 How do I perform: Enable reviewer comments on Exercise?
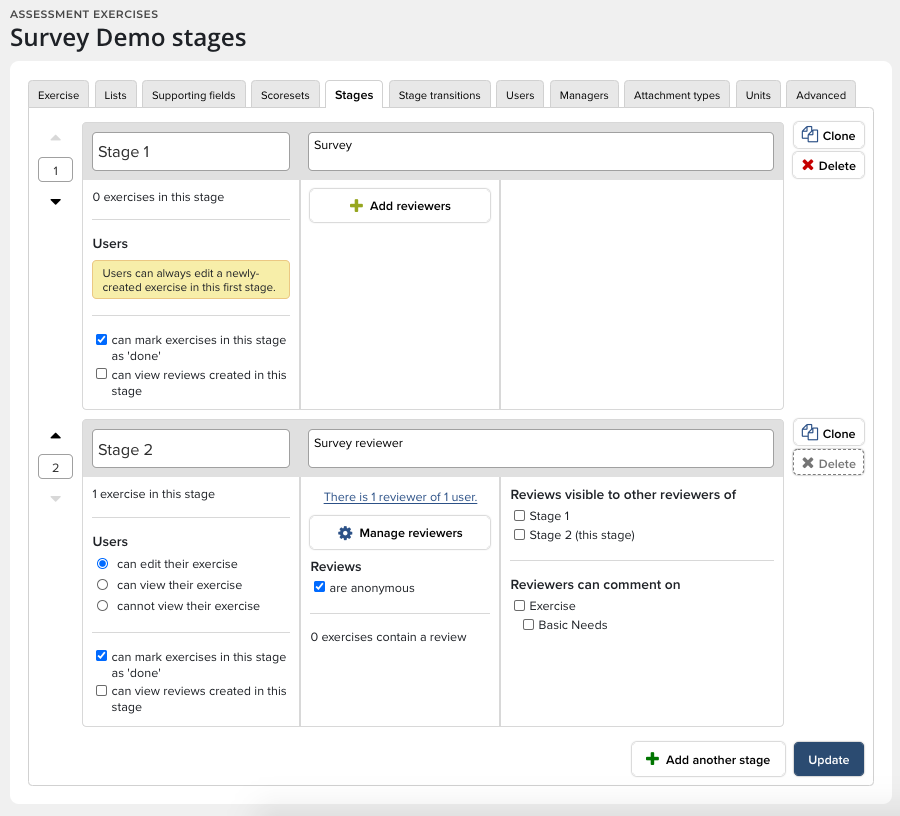pos(519,606)
